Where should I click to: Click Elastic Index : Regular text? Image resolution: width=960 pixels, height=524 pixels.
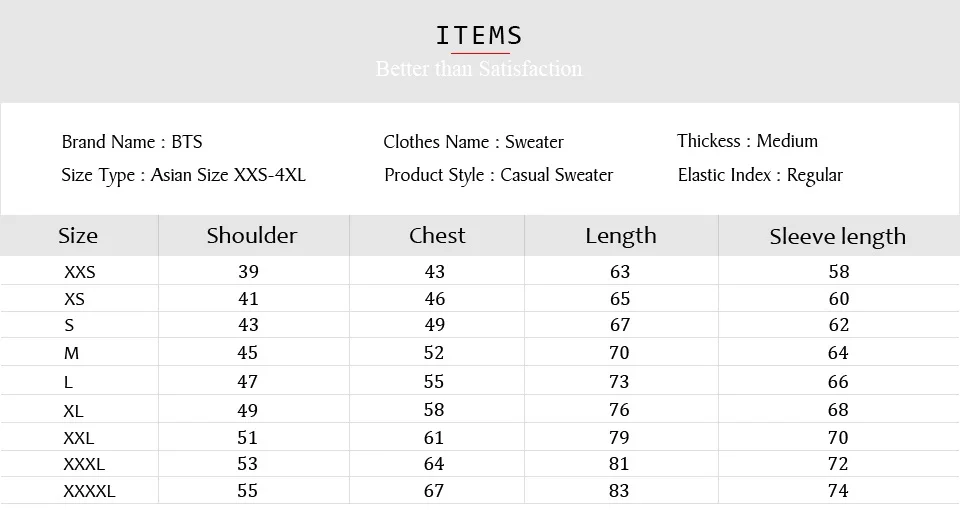(760, 176)
